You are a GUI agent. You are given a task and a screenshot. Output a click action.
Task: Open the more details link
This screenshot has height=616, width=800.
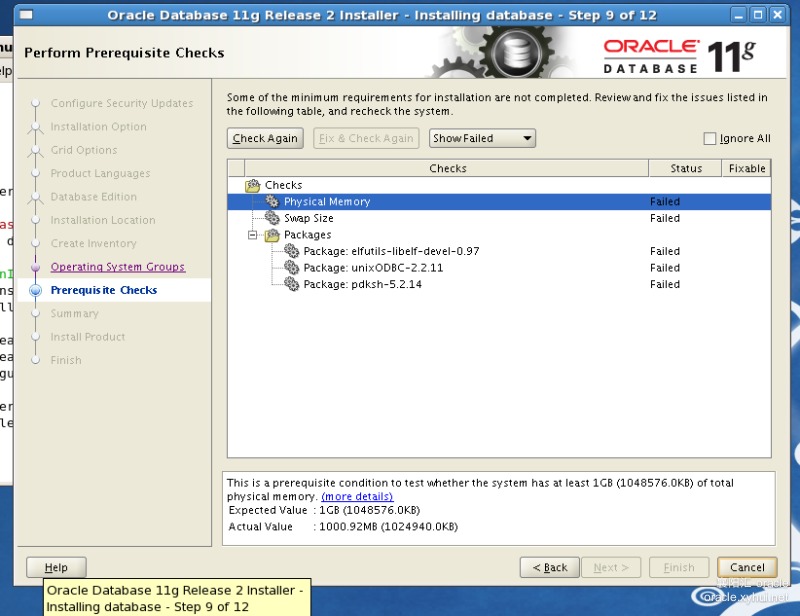tap(357, 497)
